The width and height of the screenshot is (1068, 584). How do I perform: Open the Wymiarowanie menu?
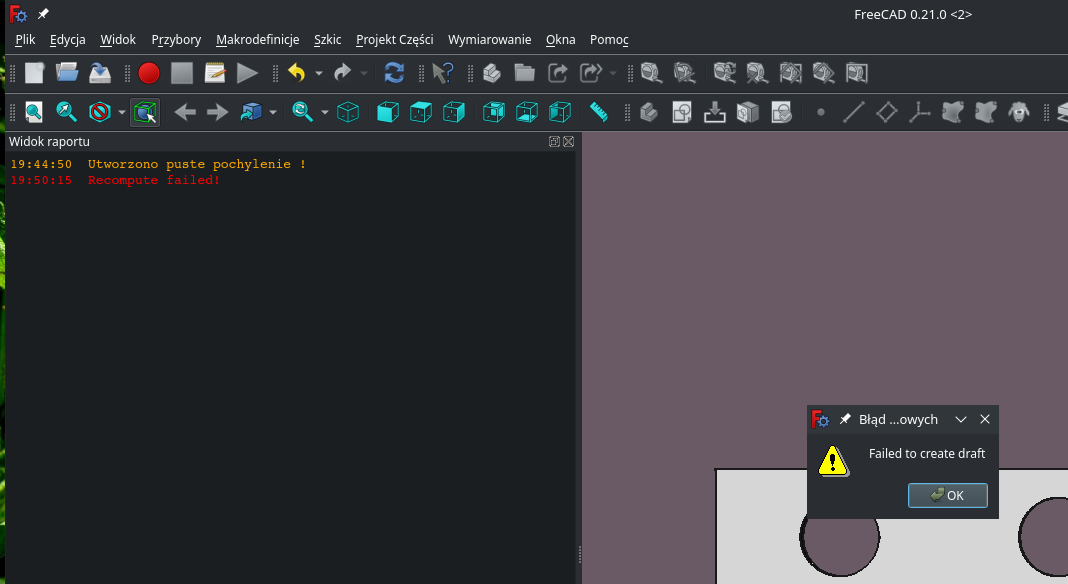click(x=489, y=40)
